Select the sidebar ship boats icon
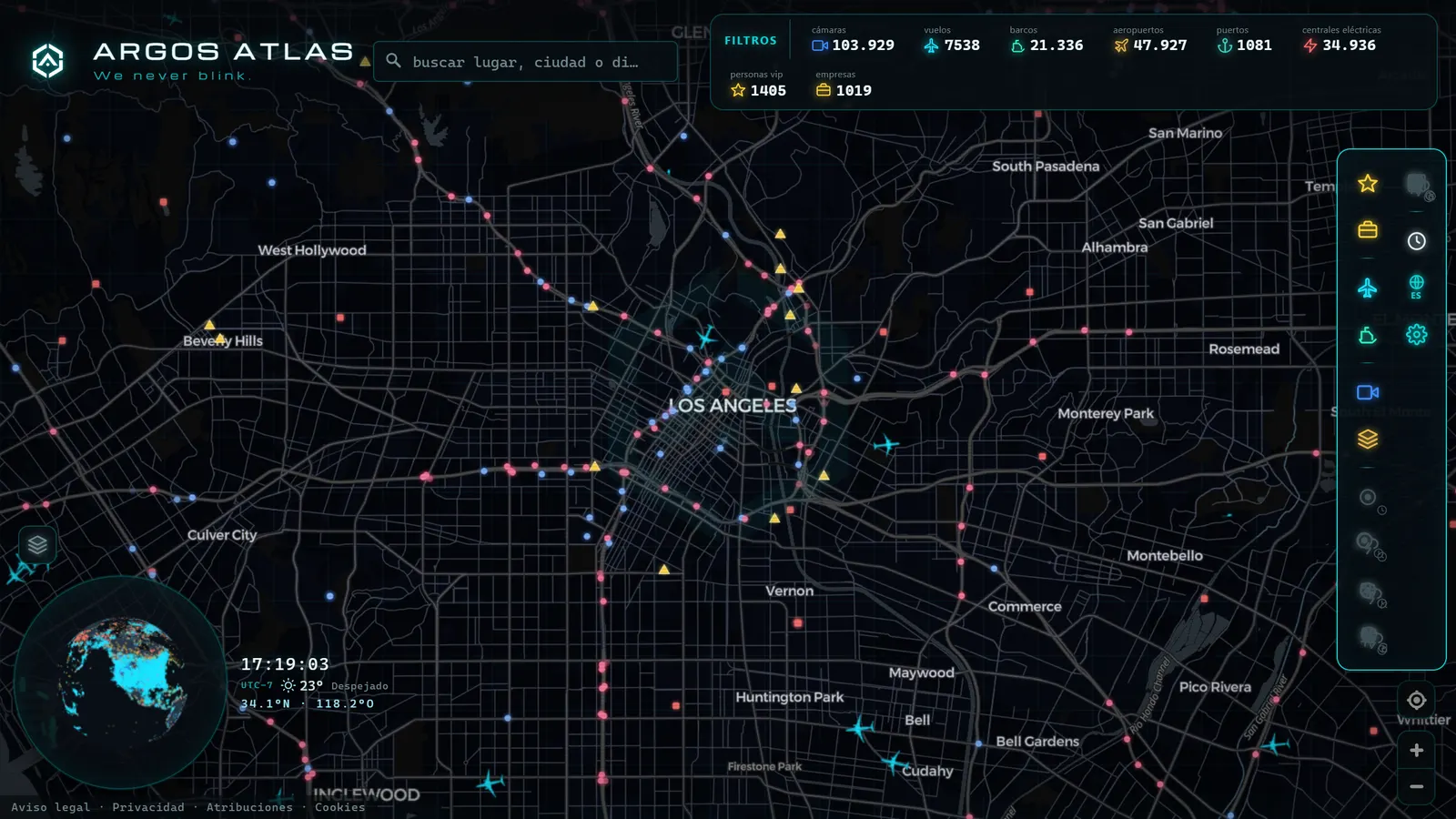The width and height of the screenshot is (1456, 819). coord(1367,336)
